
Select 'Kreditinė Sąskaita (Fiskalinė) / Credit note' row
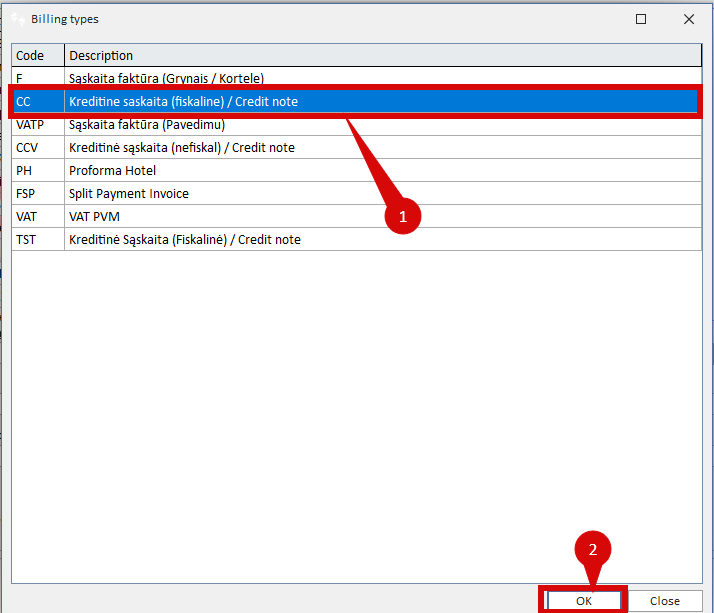tap(357, 239)
